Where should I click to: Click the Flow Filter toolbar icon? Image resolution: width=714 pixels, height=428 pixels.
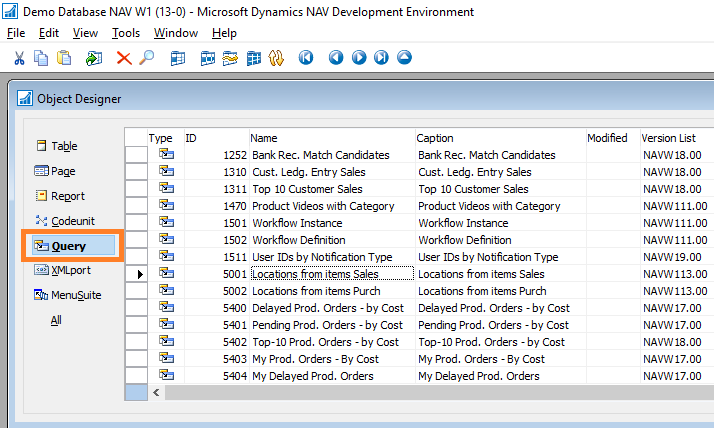point(230,58)
